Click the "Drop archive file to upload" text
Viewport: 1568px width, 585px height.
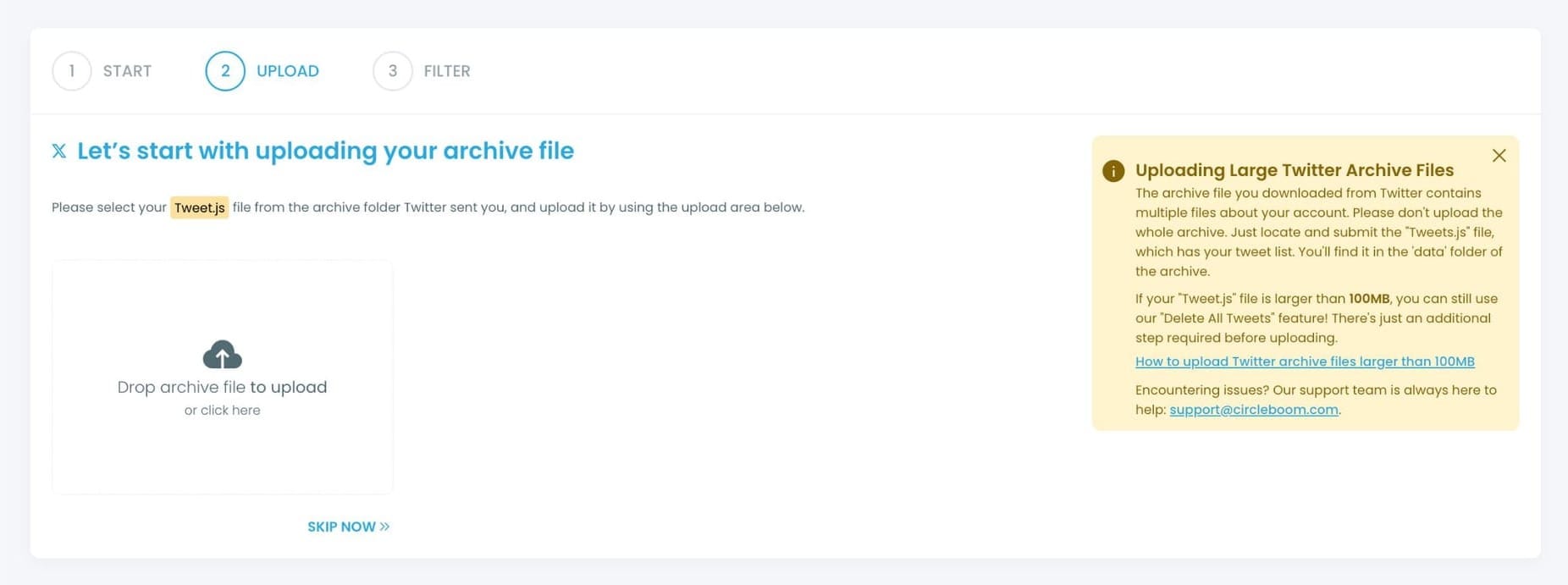point(223,387)
